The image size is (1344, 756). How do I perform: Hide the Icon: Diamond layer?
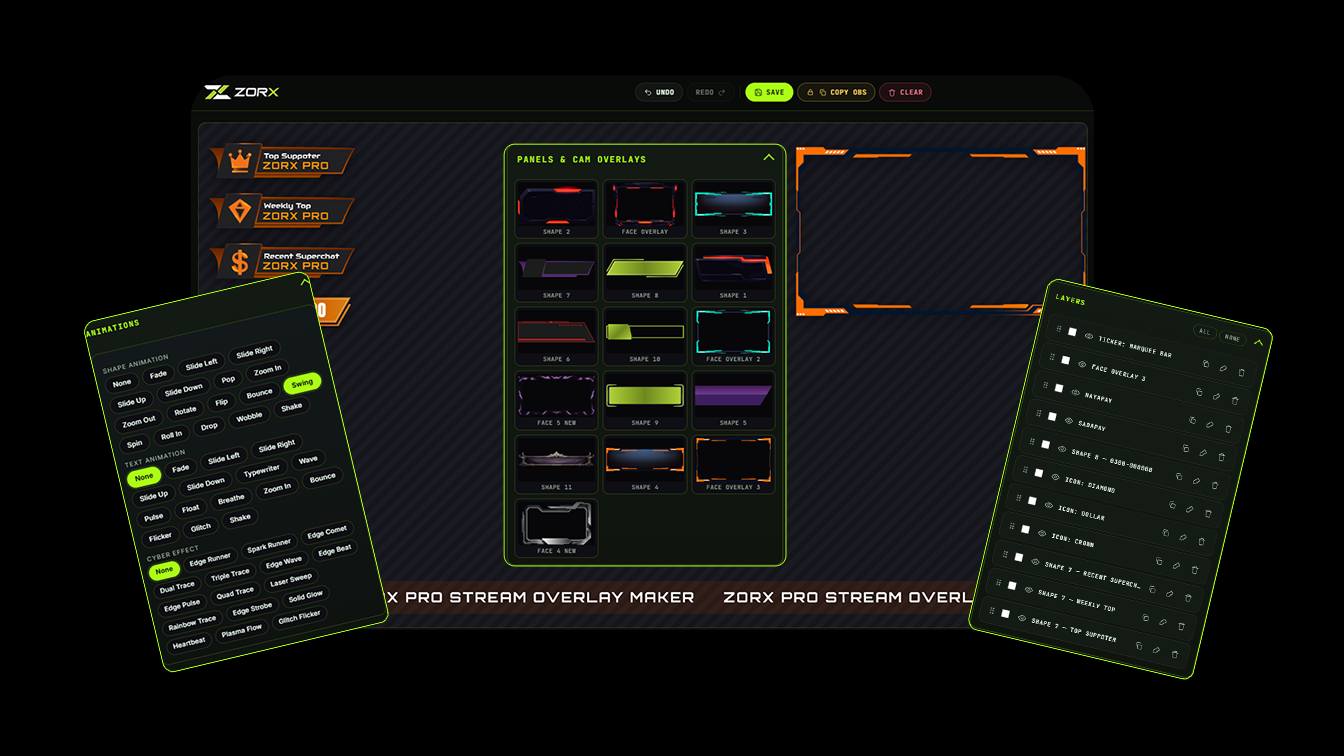click(x=1055, y=477)
